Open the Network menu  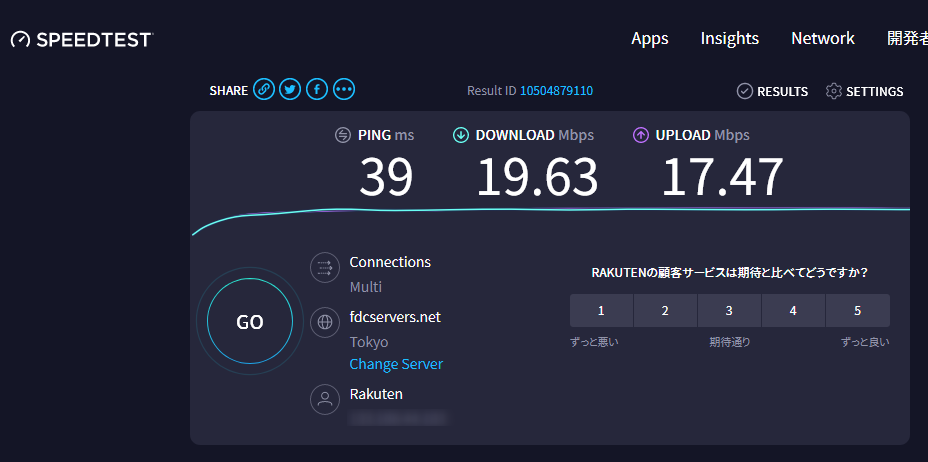click(x=823, y=38)
